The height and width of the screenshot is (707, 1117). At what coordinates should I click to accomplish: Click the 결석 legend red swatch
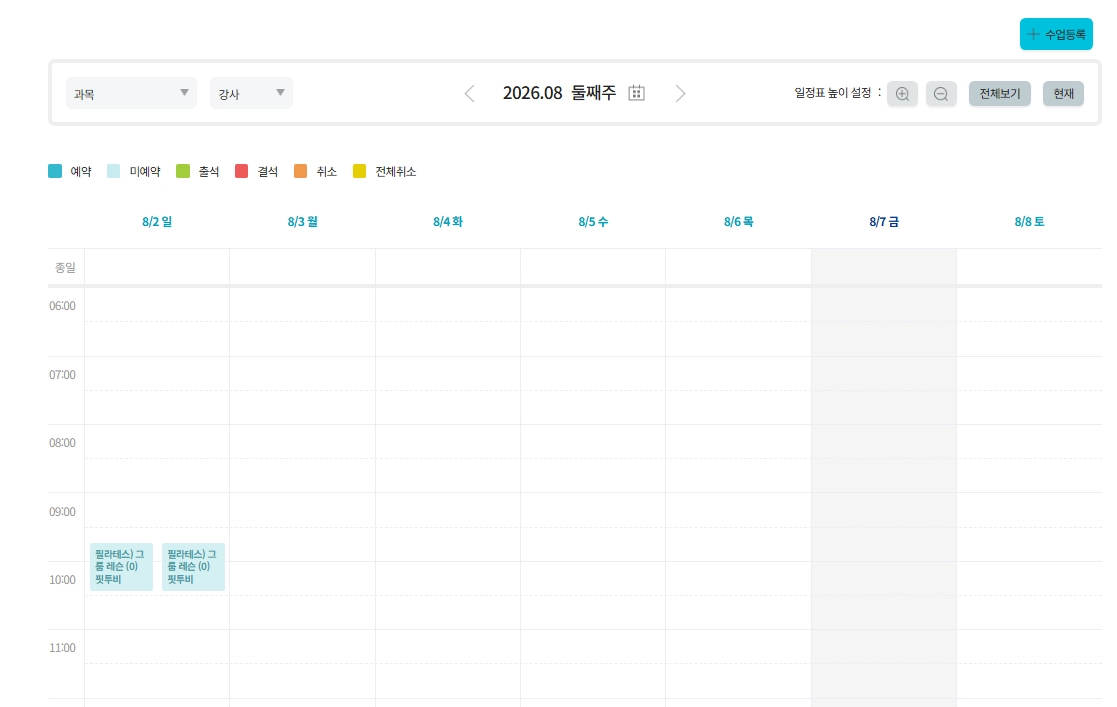click(241, 171)
